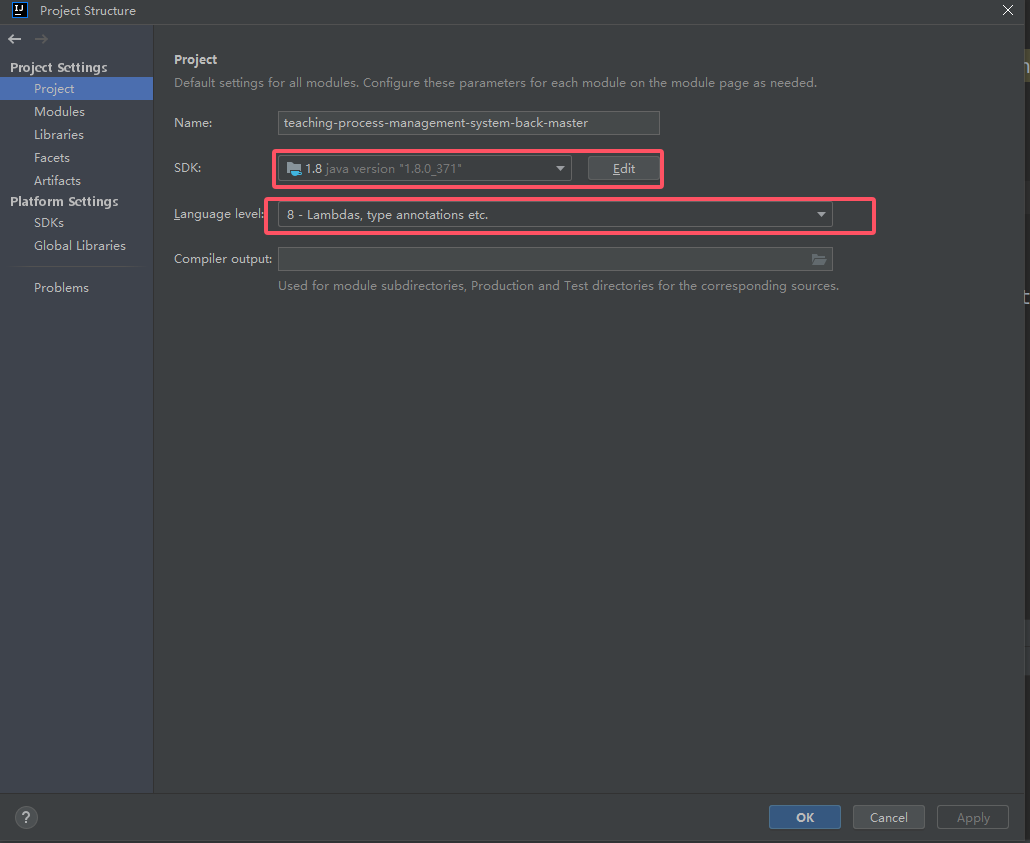Viewport: 1030px width, 843px height.
Task: Select Project in Project Settings
Action: pos(76,89)
